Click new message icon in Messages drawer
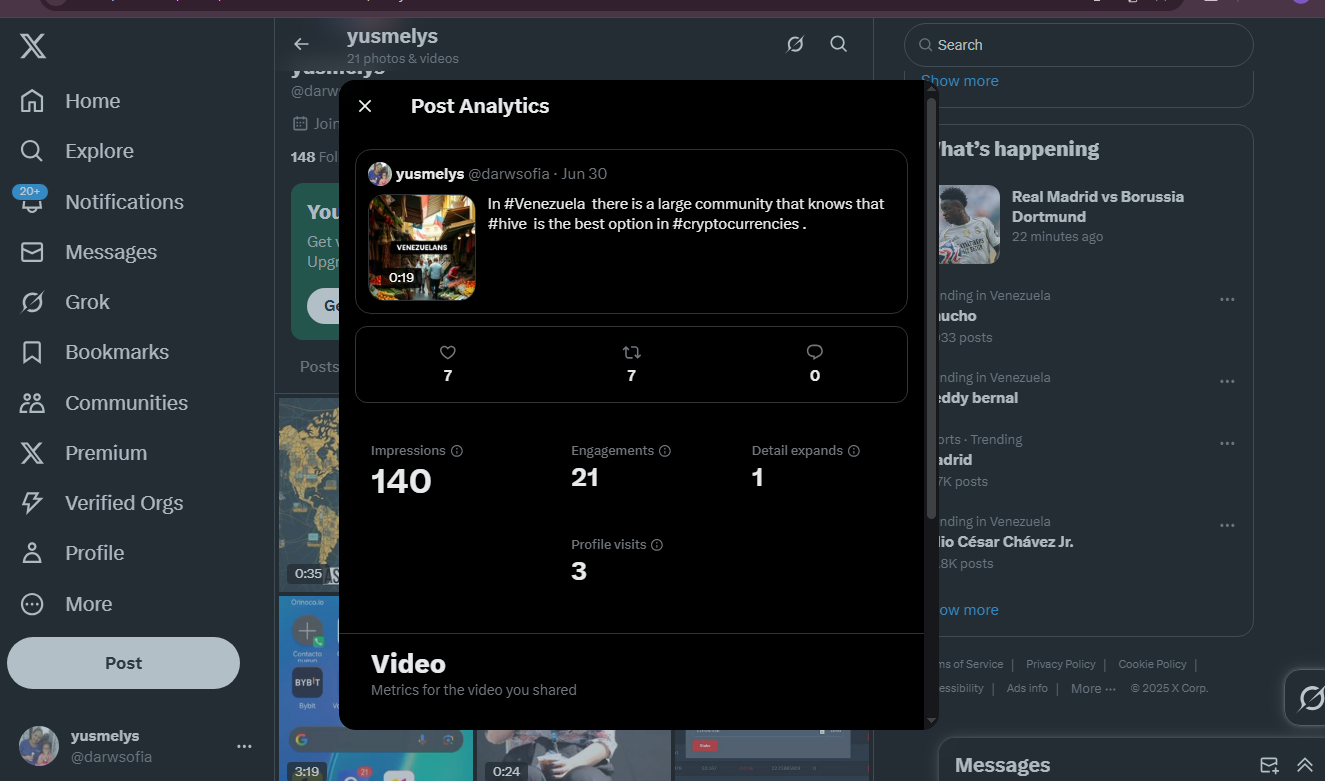This screenshot has width=1325, height=781. tap(1269, 765)
